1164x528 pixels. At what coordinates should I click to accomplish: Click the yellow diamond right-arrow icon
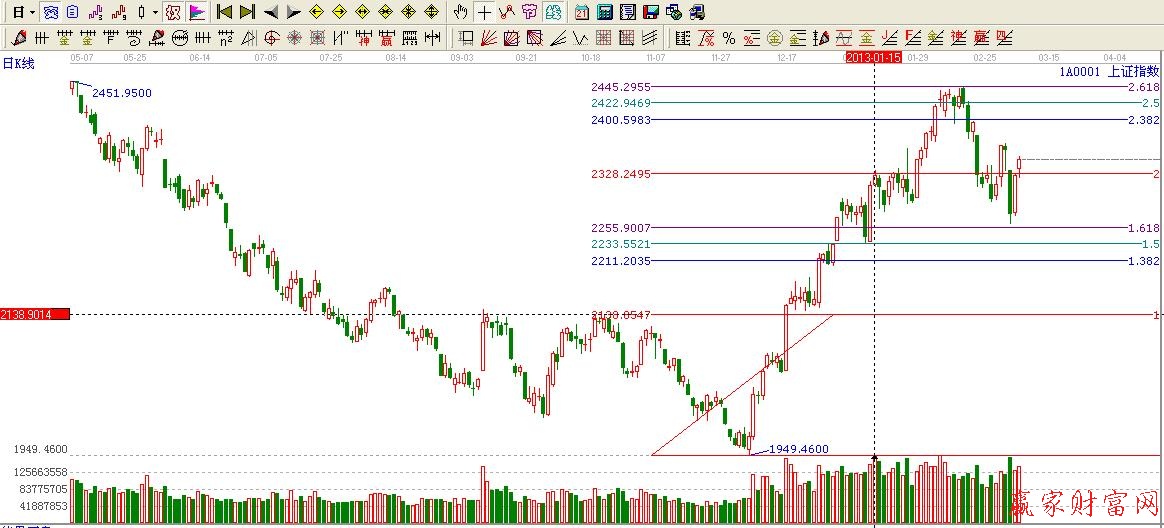point(339,12)
